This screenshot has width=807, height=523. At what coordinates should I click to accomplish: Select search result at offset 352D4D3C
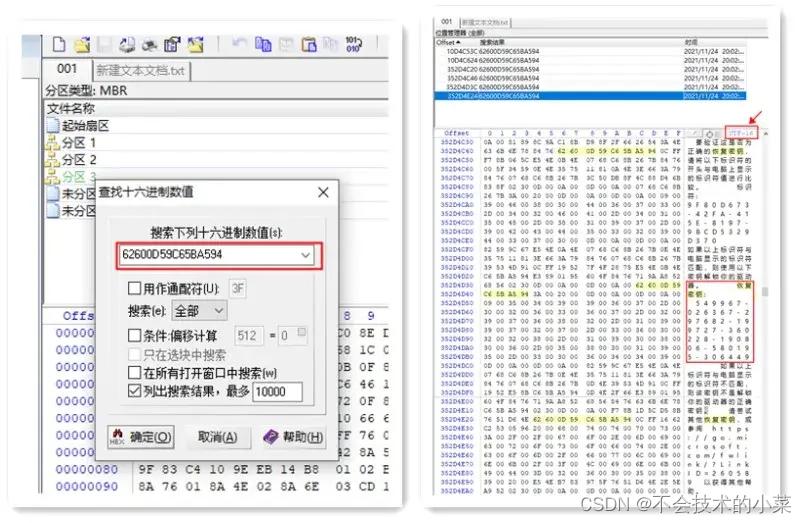590,87
